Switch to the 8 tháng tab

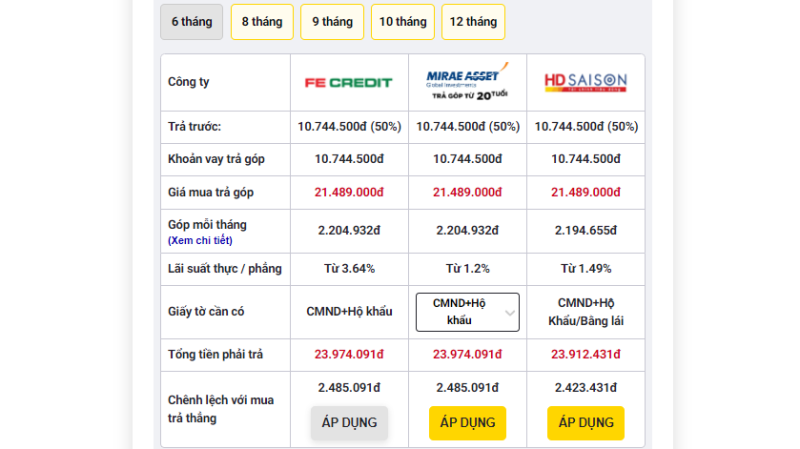pos(262,22)
